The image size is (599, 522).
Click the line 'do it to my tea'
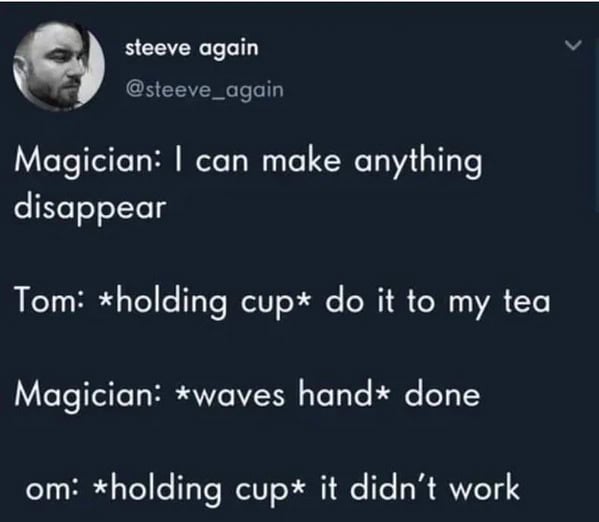coord(438,302)
